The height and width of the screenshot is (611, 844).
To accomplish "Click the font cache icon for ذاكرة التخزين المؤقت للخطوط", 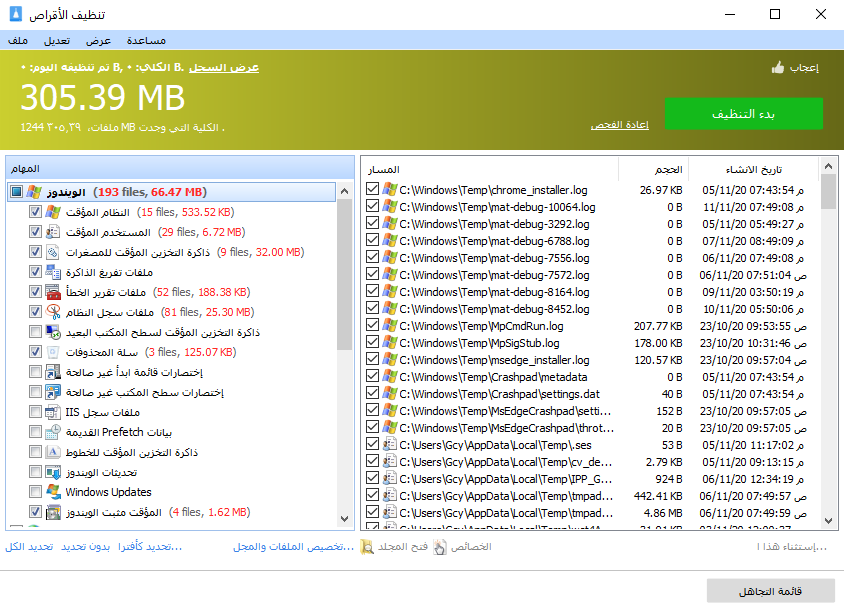I will (53, 452).
